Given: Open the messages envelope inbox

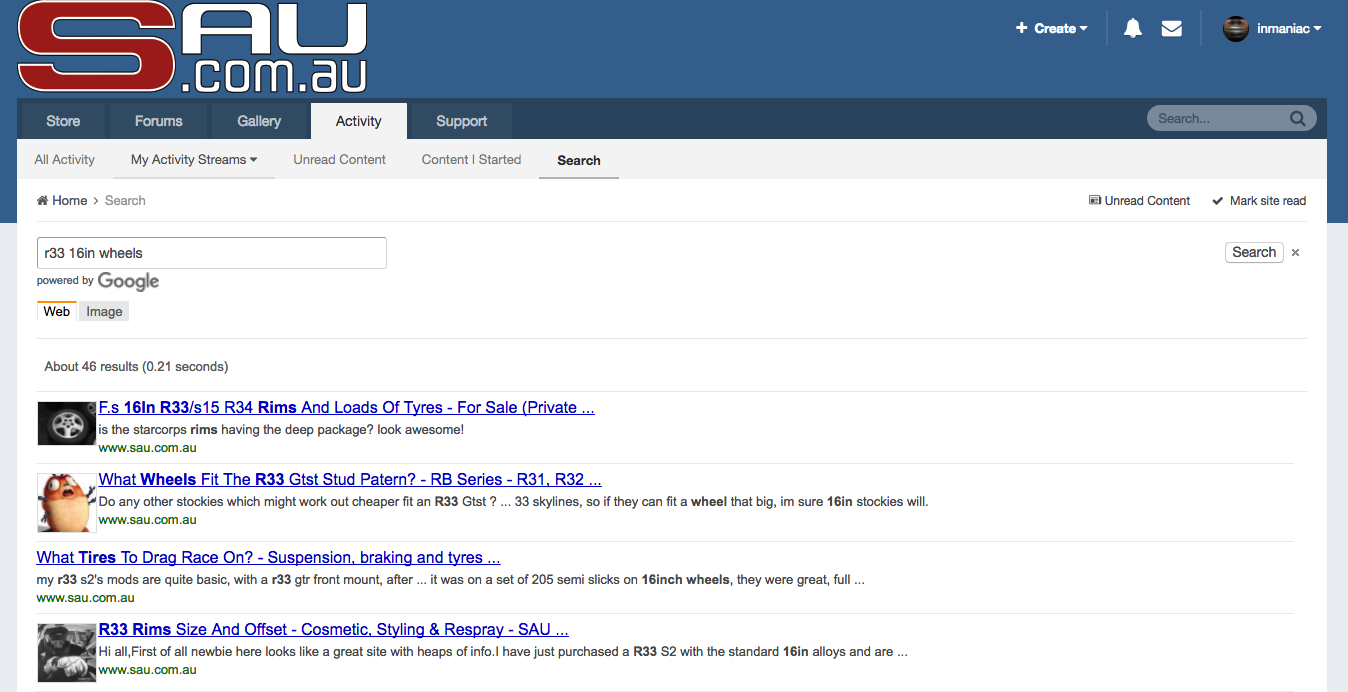Looking at the screenshot, I should (1172, 29).
